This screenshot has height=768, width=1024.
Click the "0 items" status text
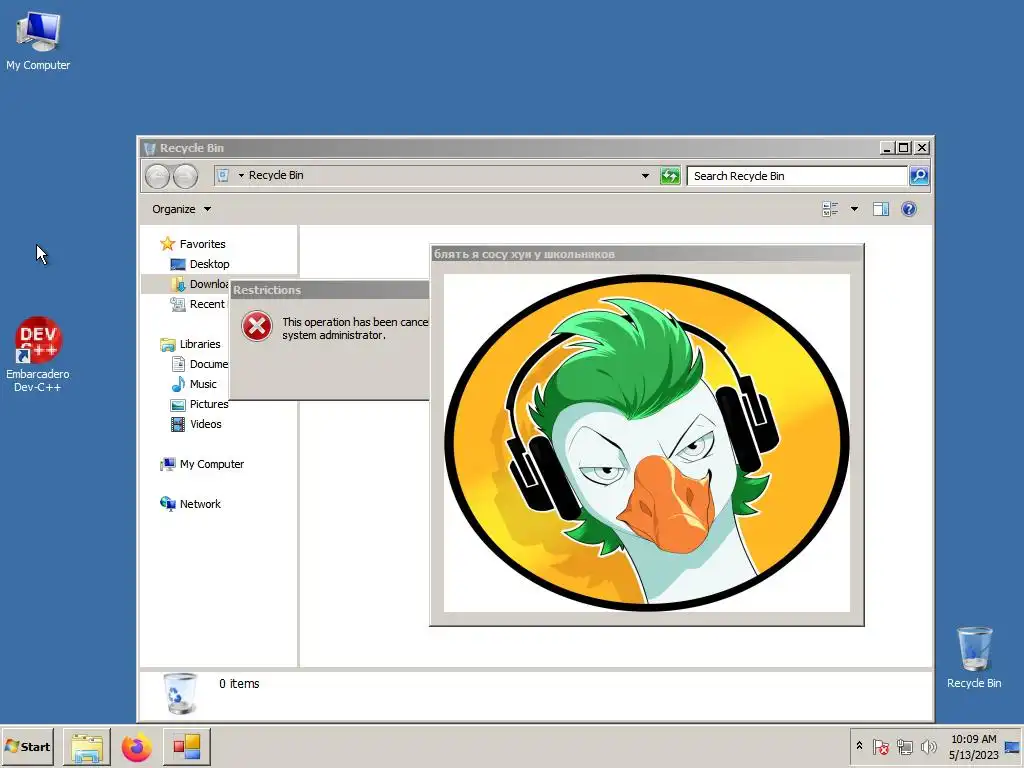[x=239, y=684]
